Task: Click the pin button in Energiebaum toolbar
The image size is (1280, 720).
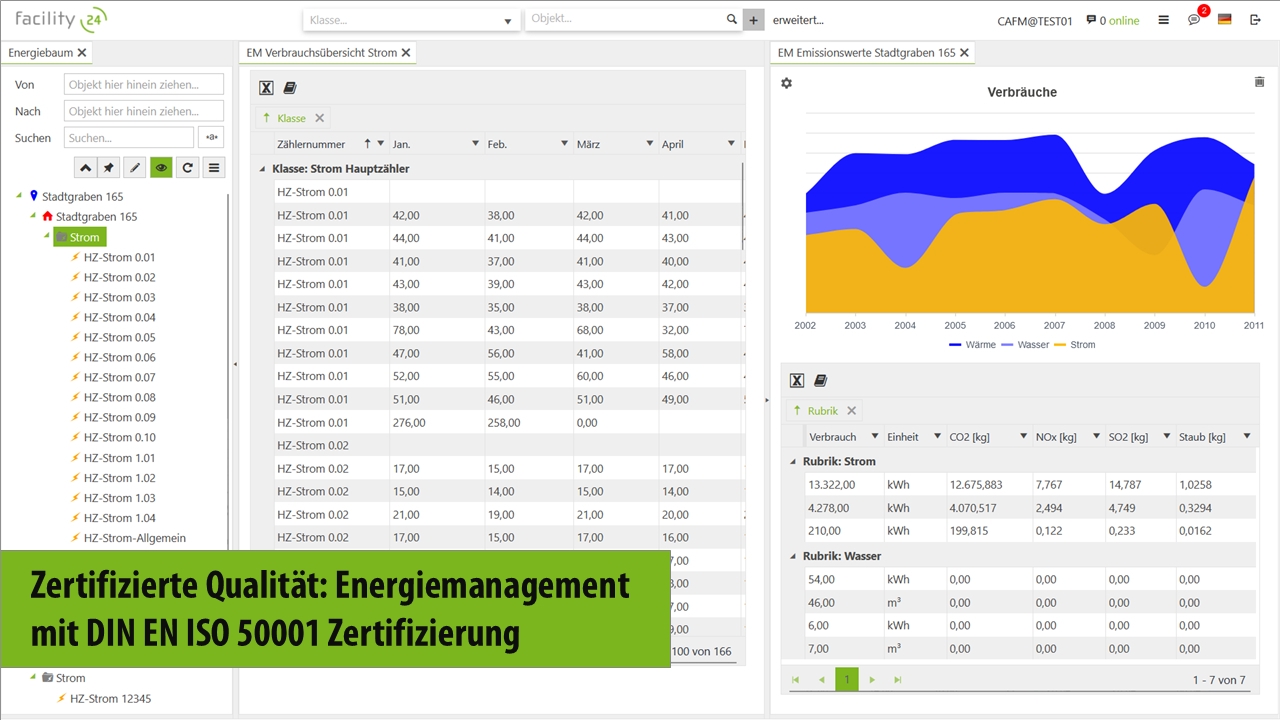Action: pyautogui.click(x=110, y=167)
